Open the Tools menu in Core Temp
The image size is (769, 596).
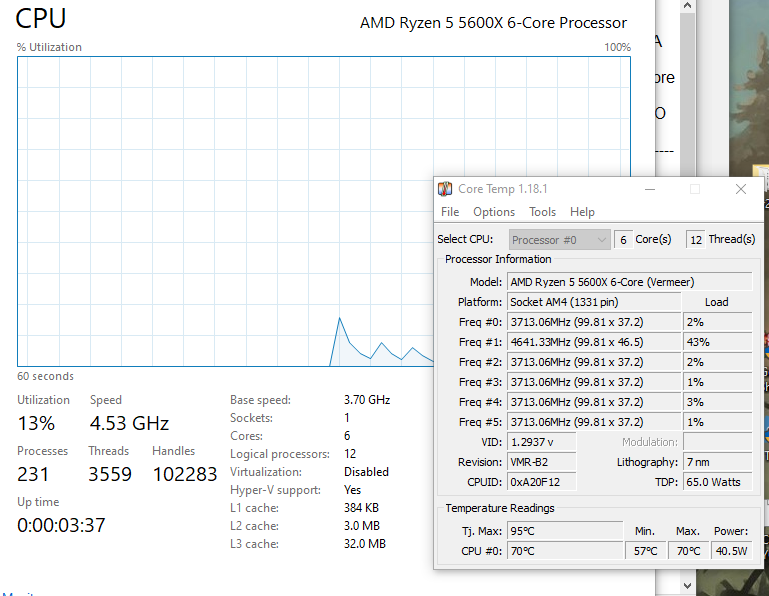point(542,212)
